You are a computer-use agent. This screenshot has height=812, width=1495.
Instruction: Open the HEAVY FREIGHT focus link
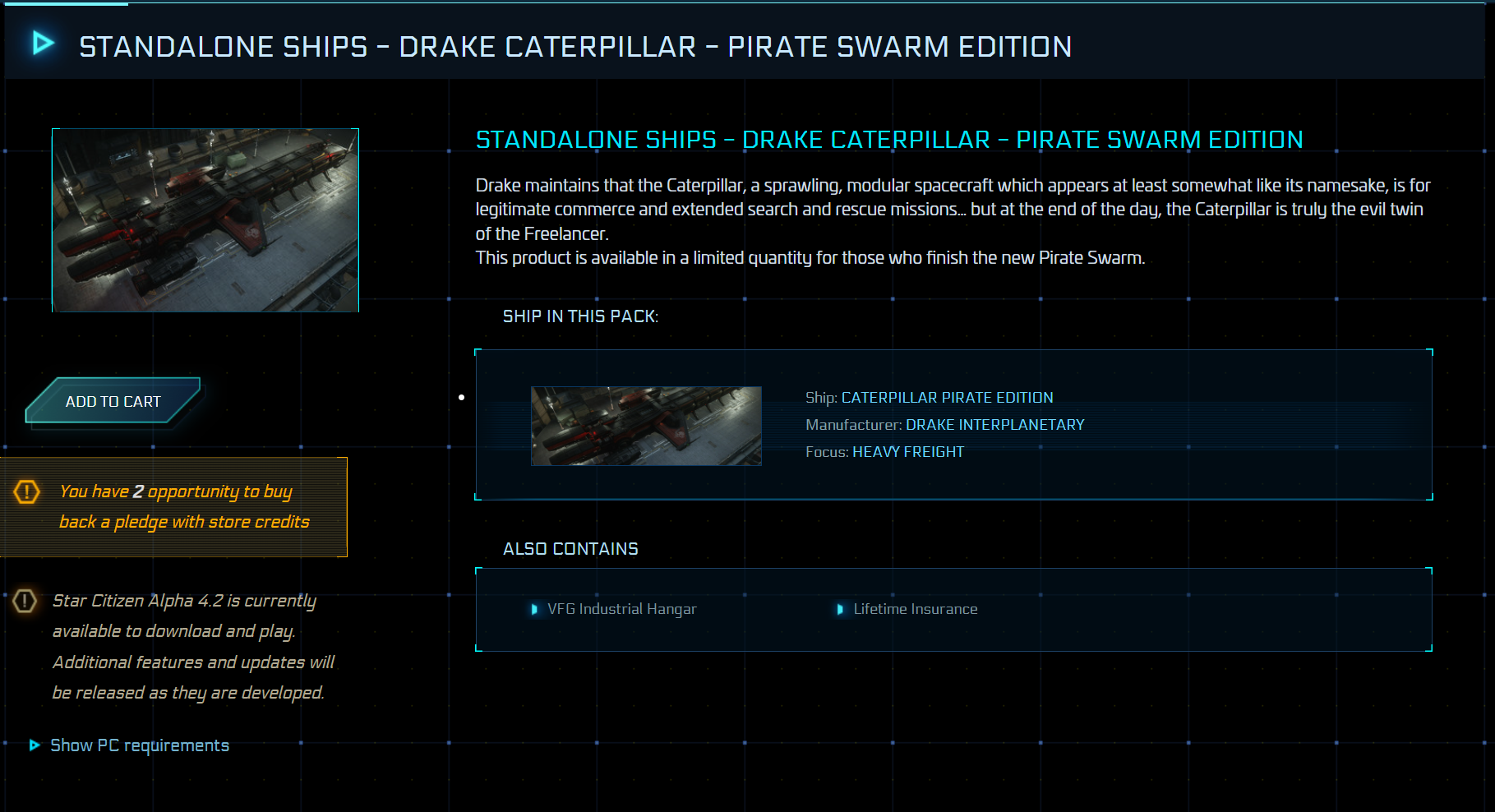[x=907, y=451]
